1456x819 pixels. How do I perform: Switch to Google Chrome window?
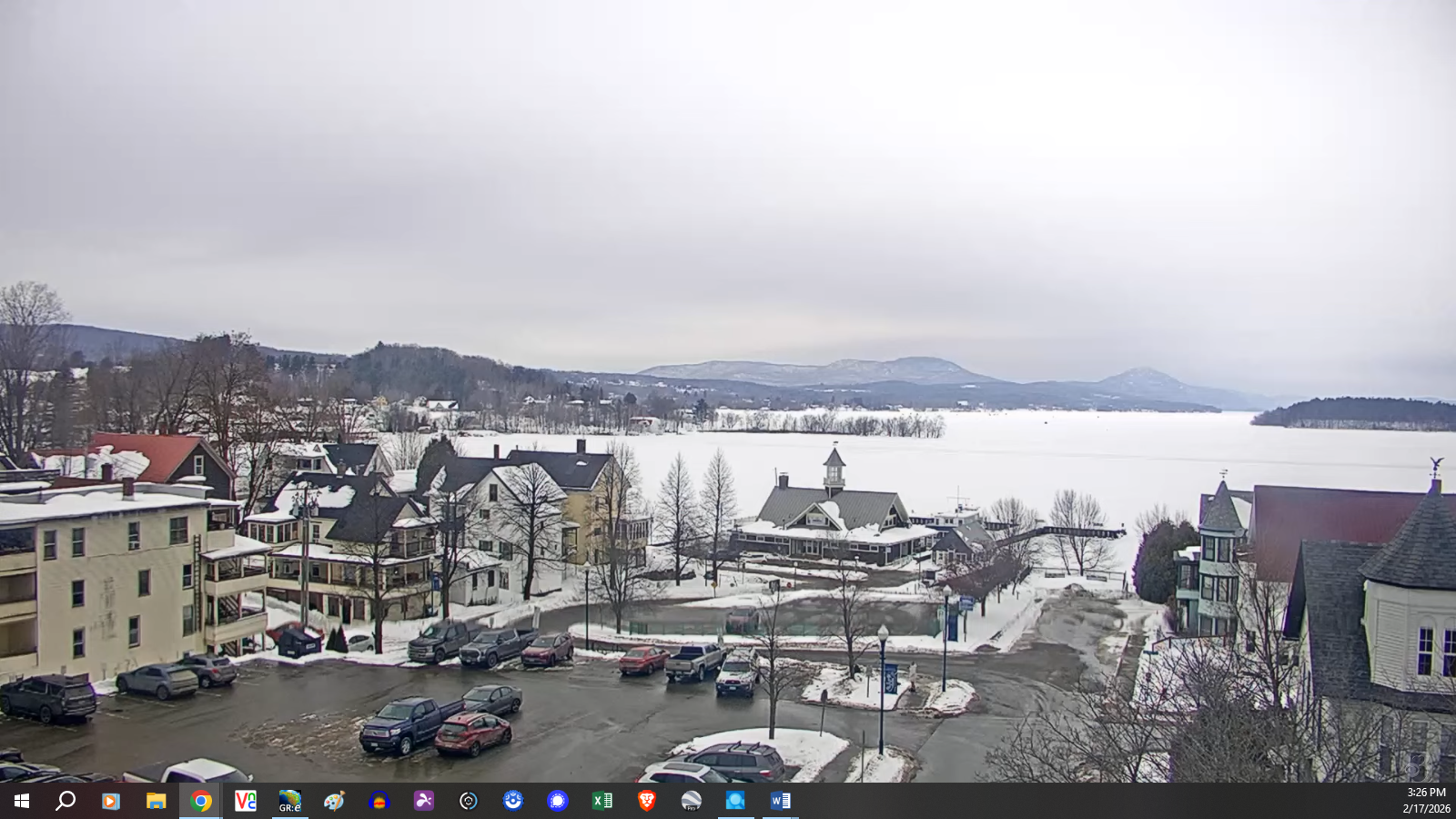[201, 801]
